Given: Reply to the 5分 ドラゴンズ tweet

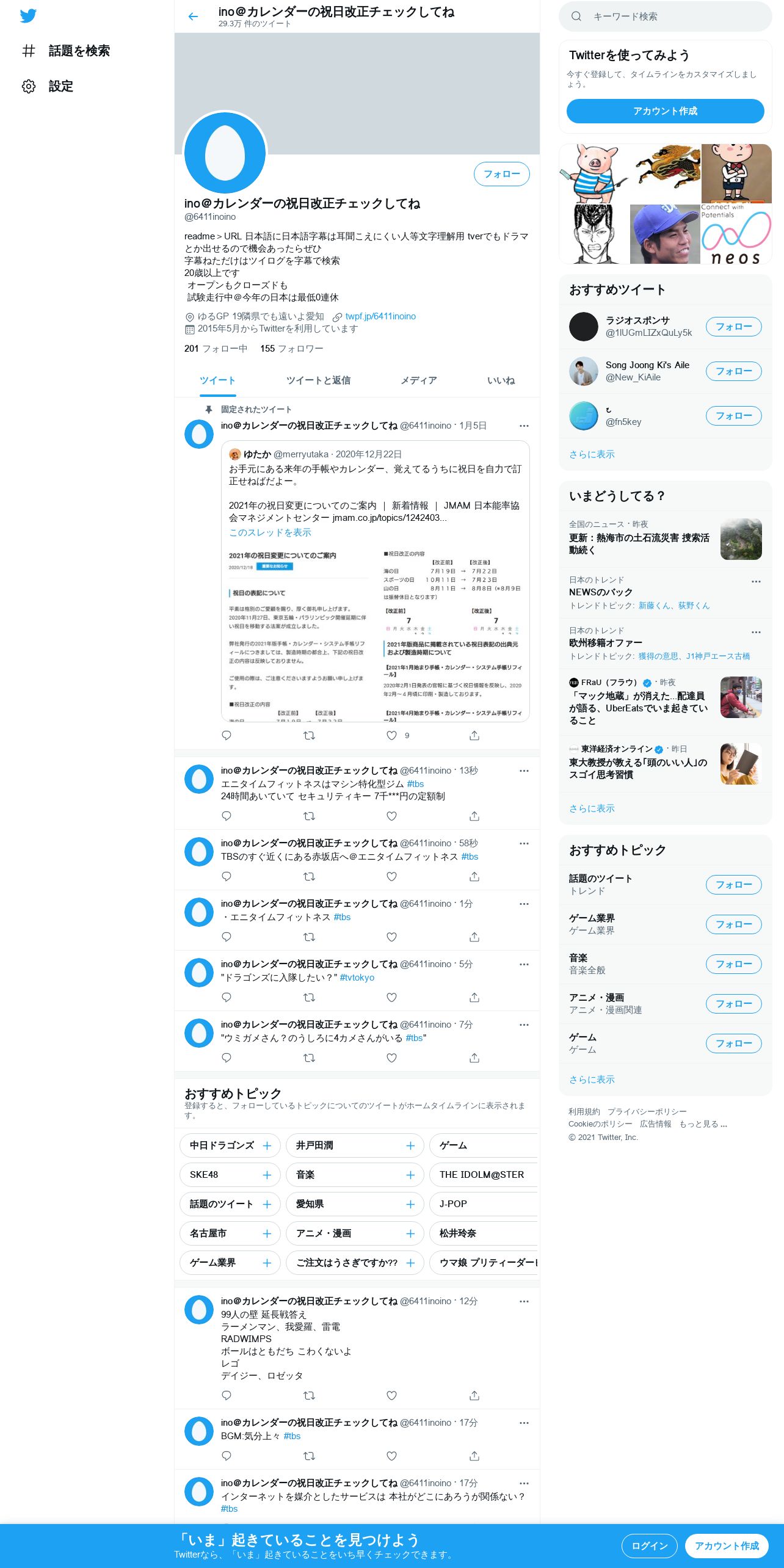Looking at the screenshot, I should pyautogui.click(x=227, y=997).
